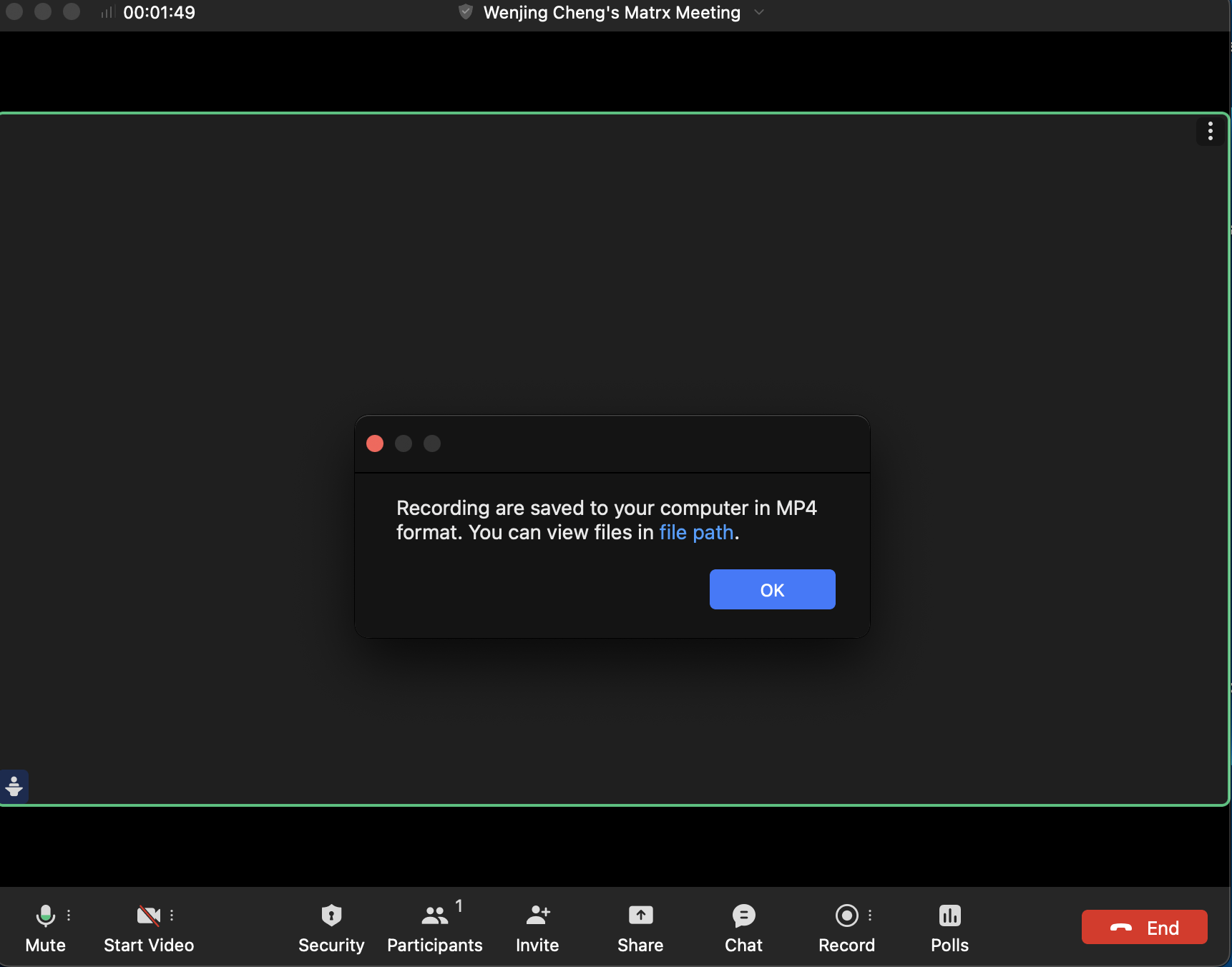Click the accessibility icon at bottom left
The height and width of the screenshot is (967, 1232).
tap(14, 786)
